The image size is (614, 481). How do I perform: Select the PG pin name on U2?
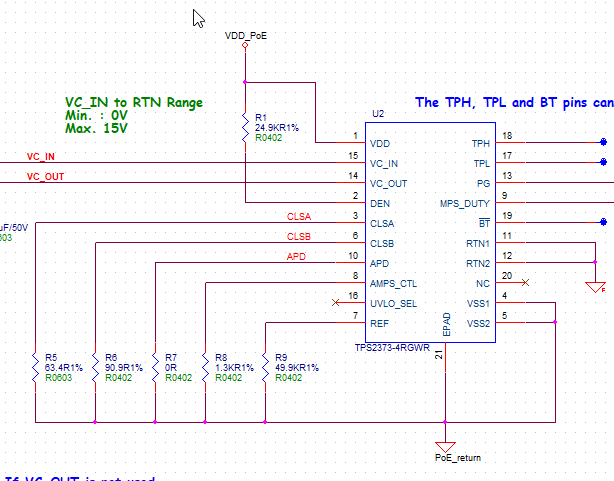pos(483,184)
